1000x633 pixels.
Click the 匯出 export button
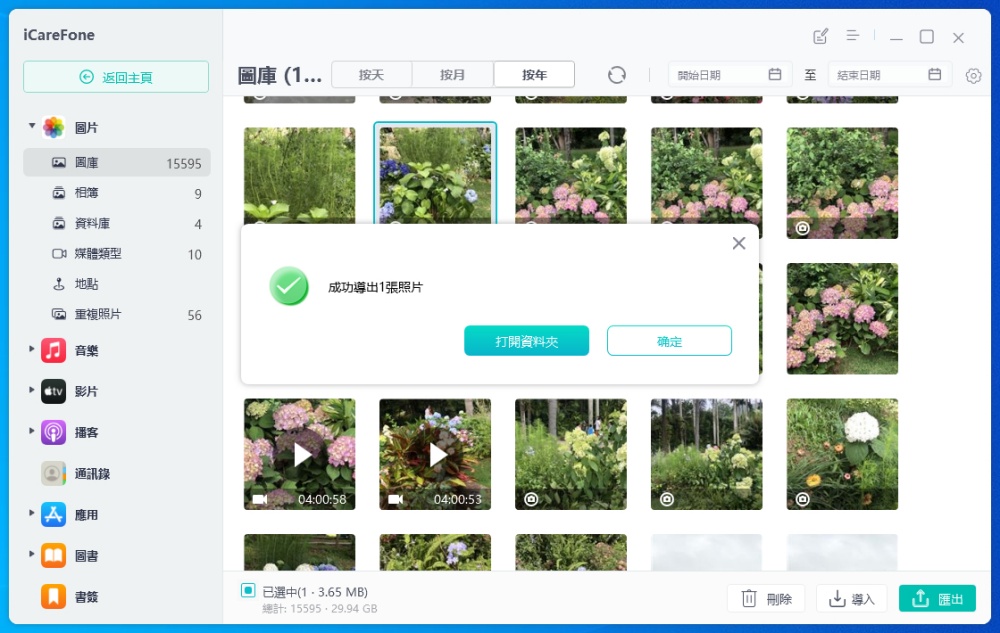coord(937,599)
